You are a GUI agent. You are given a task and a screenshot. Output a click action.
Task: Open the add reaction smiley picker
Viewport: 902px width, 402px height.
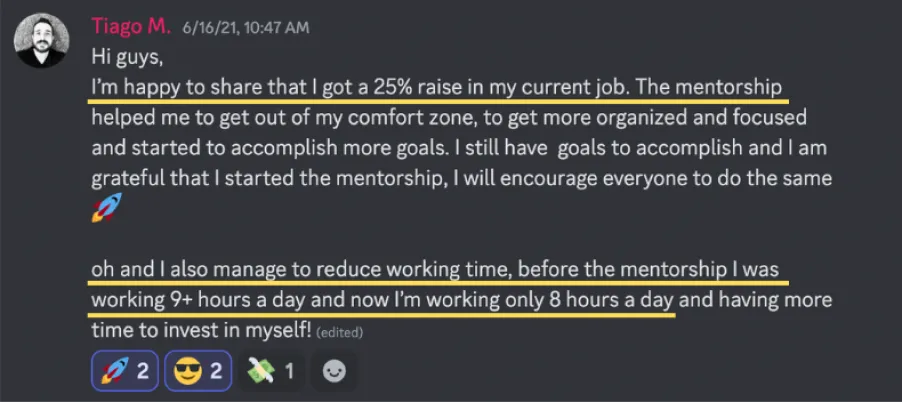(334, 372)
